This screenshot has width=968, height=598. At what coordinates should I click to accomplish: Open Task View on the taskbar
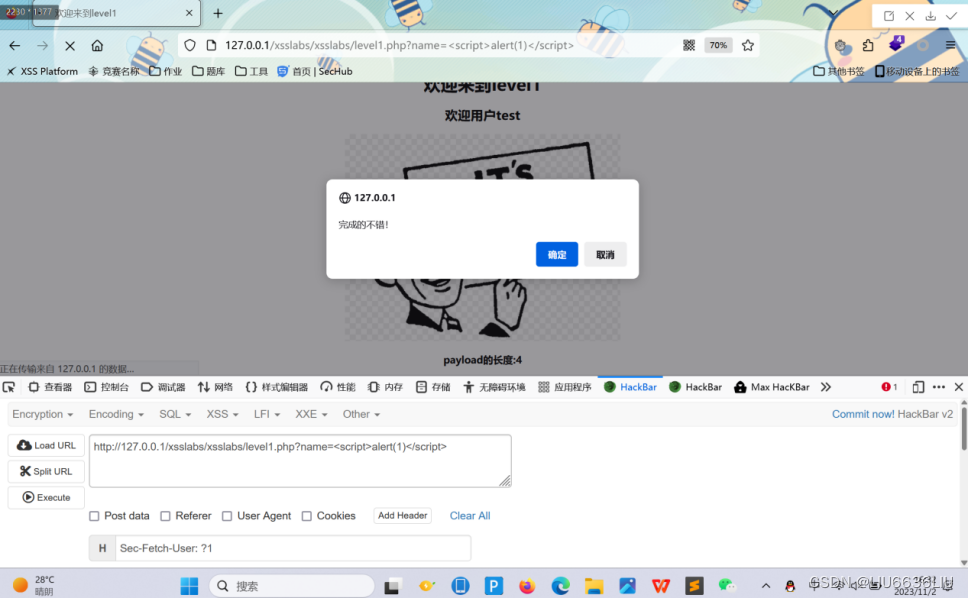pyautogui.click(x=392, y=586)
